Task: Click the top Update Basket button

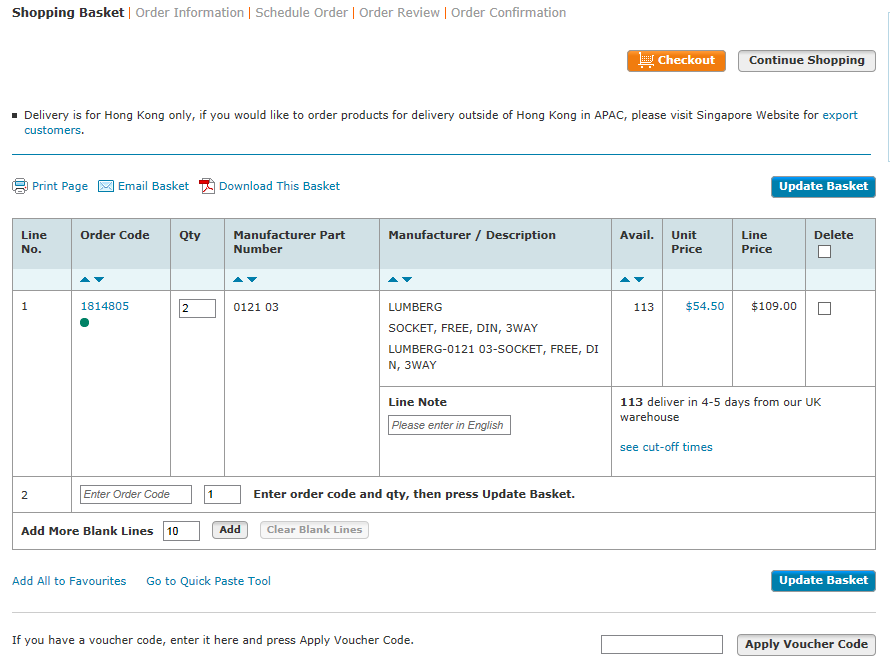Action: tap(823, 186)
